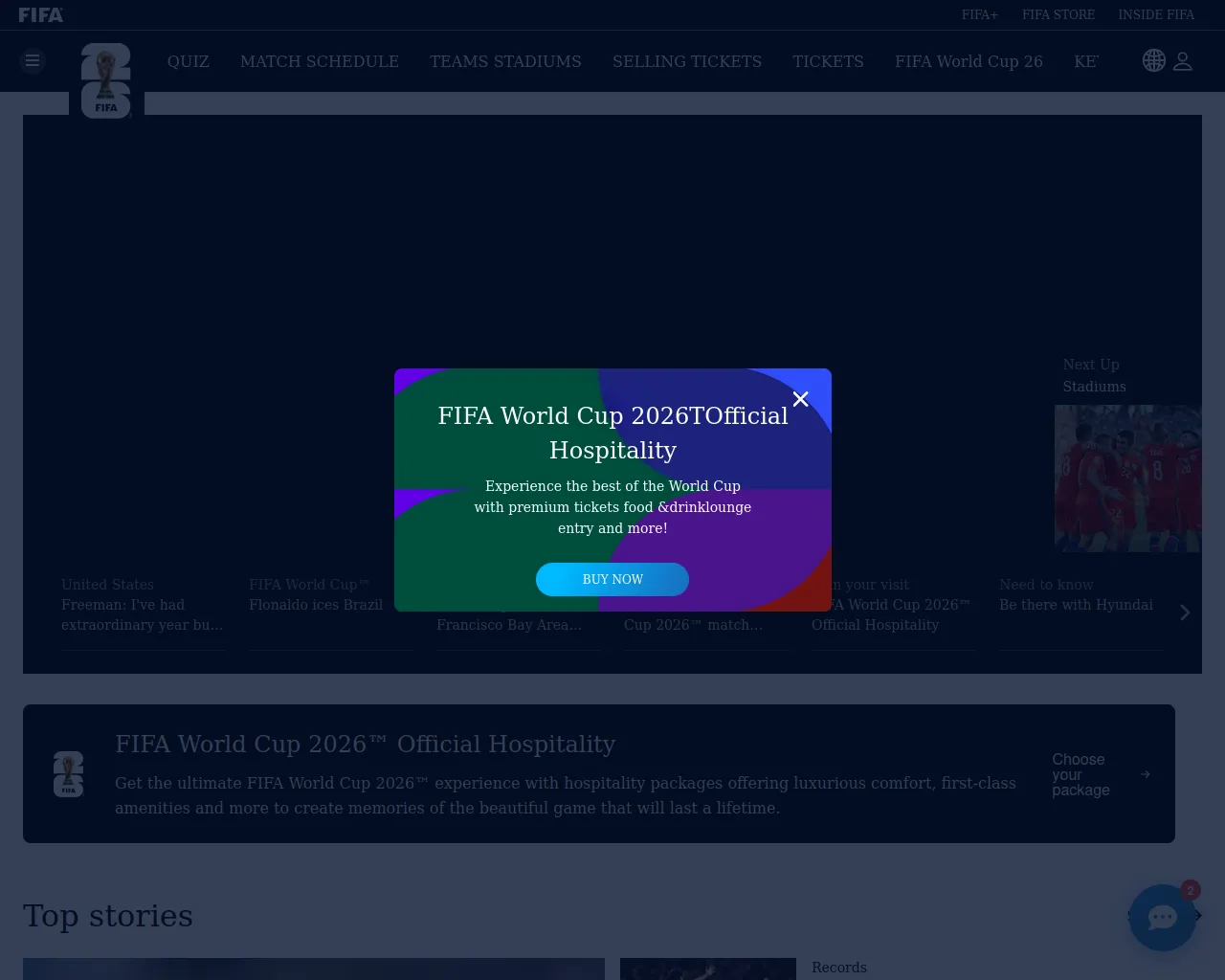Screen dimensions: 1225x980
Task: Open the QUIZ menu item
Action: click(189, 61)
